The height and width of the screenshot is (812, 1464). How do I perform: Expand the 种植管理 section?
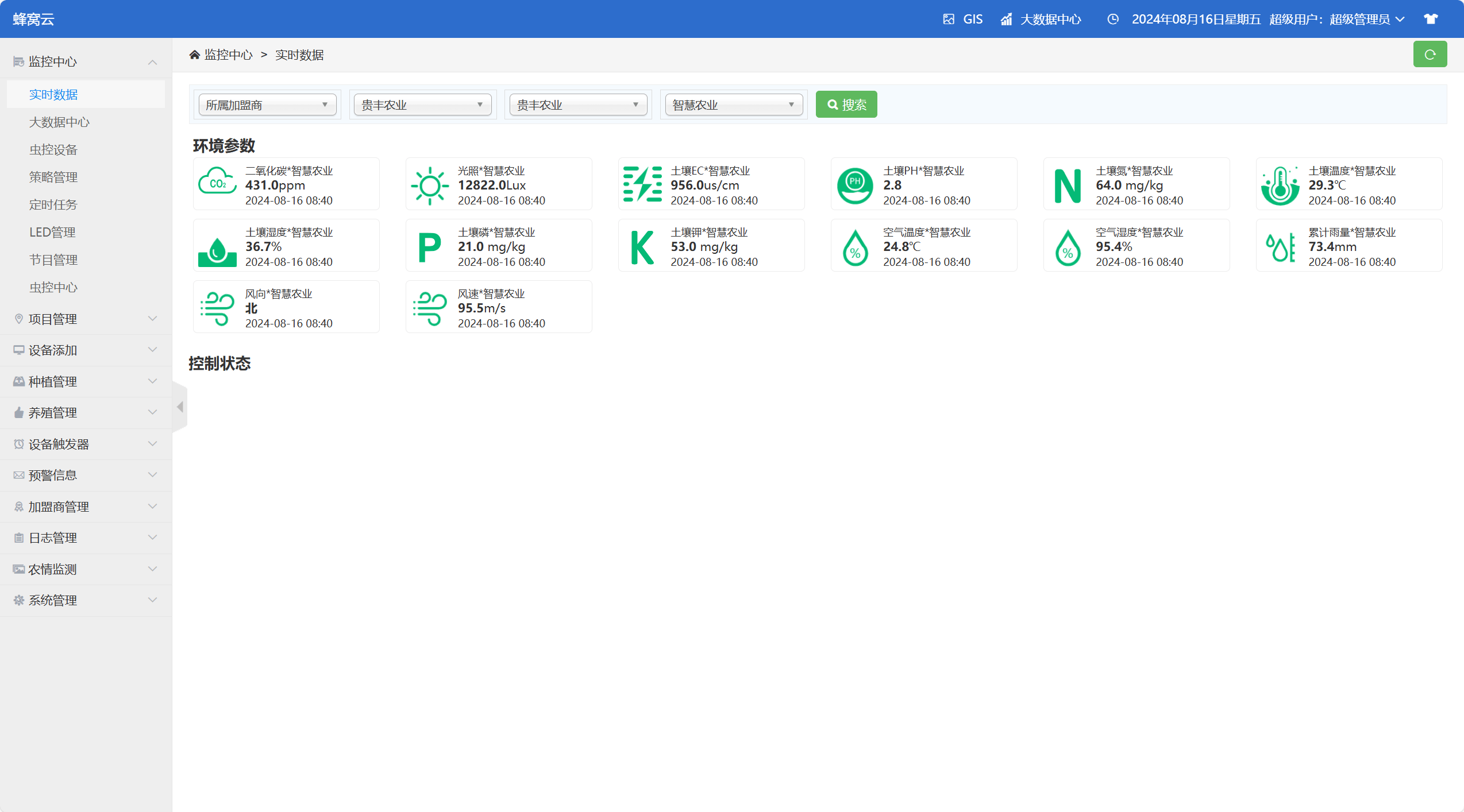tap(86, 381)
